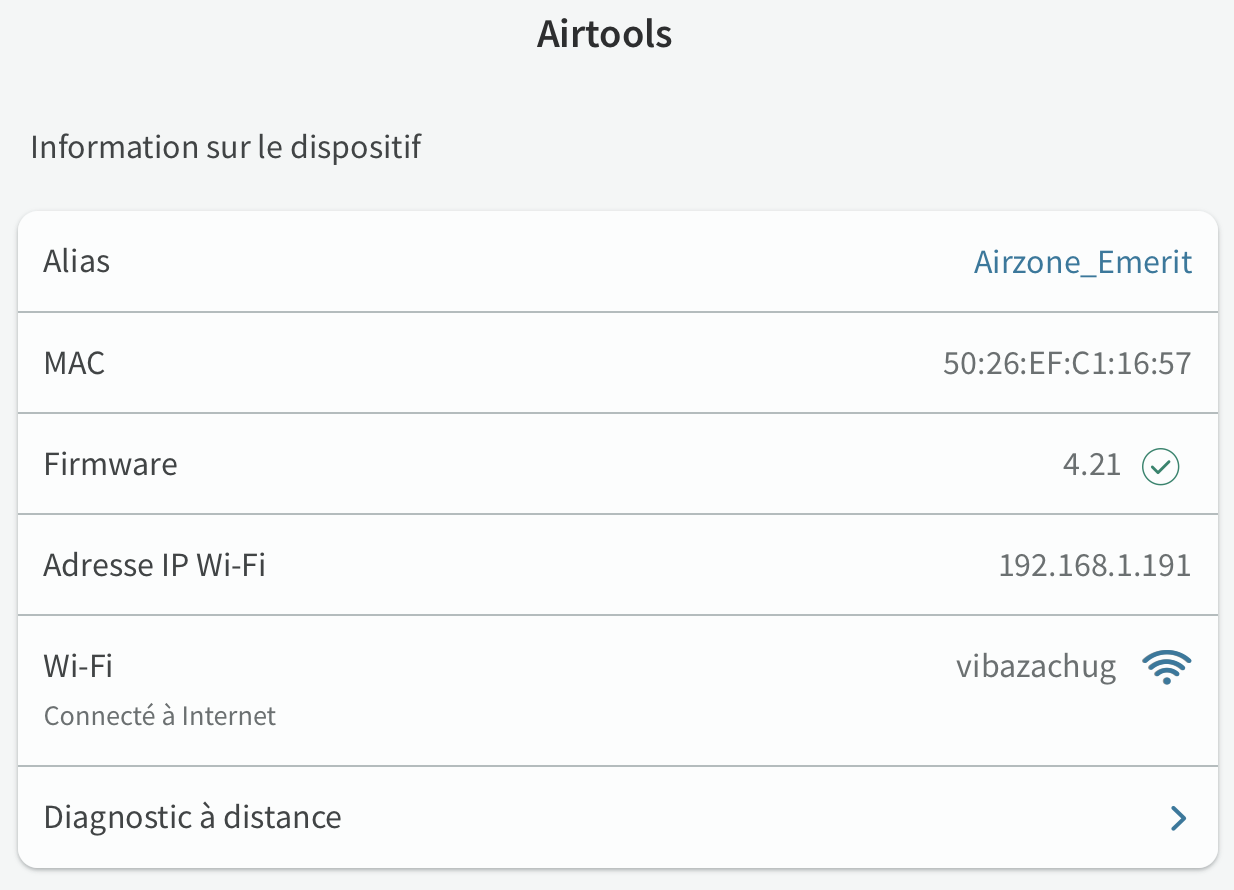The width and height of the screenshot is (1234, 890).
Task: Click the Information sur le dispositif heading
Action: coord(226,147)
